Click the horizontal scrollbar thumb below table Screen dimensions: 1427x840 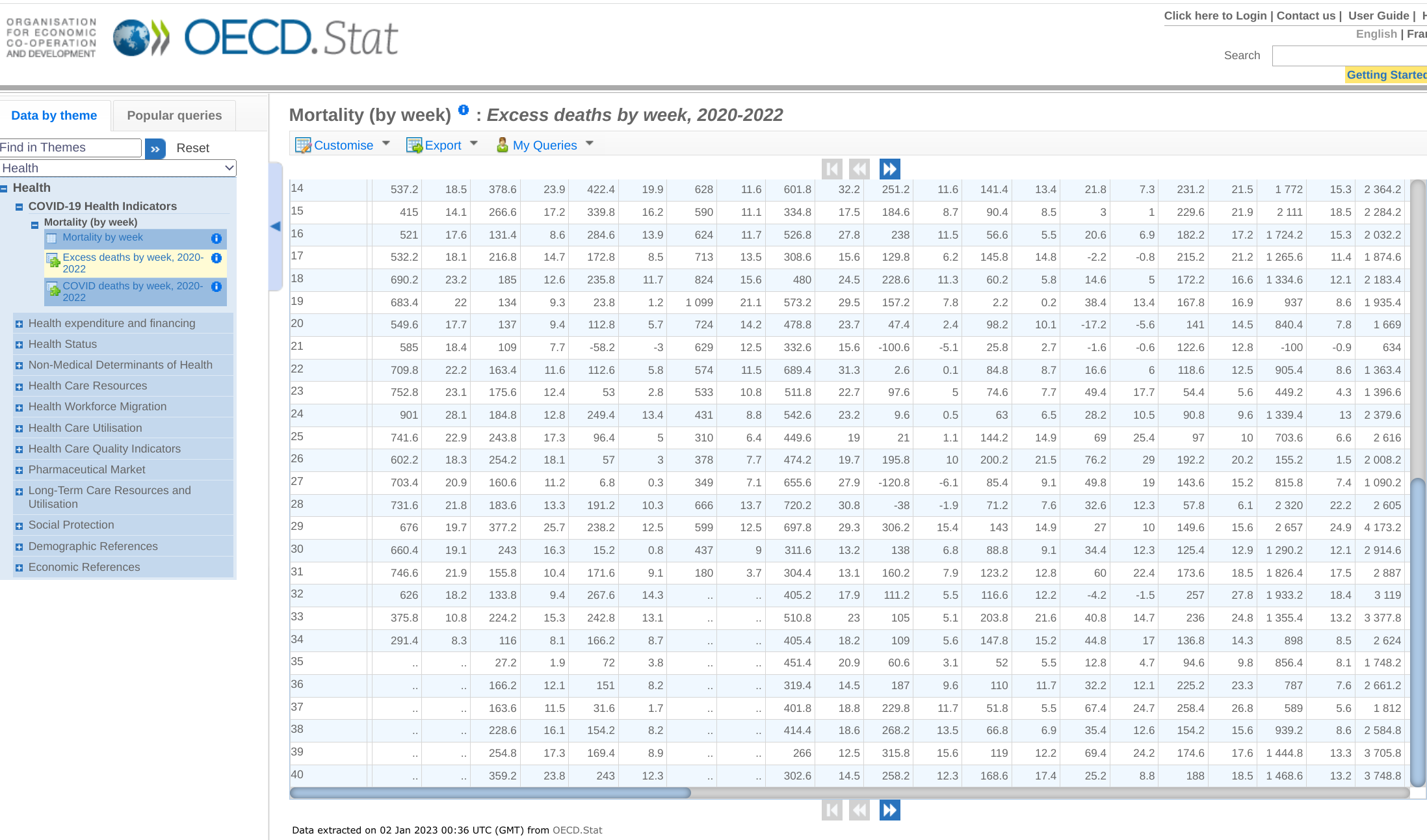click(x=490, y=793)
